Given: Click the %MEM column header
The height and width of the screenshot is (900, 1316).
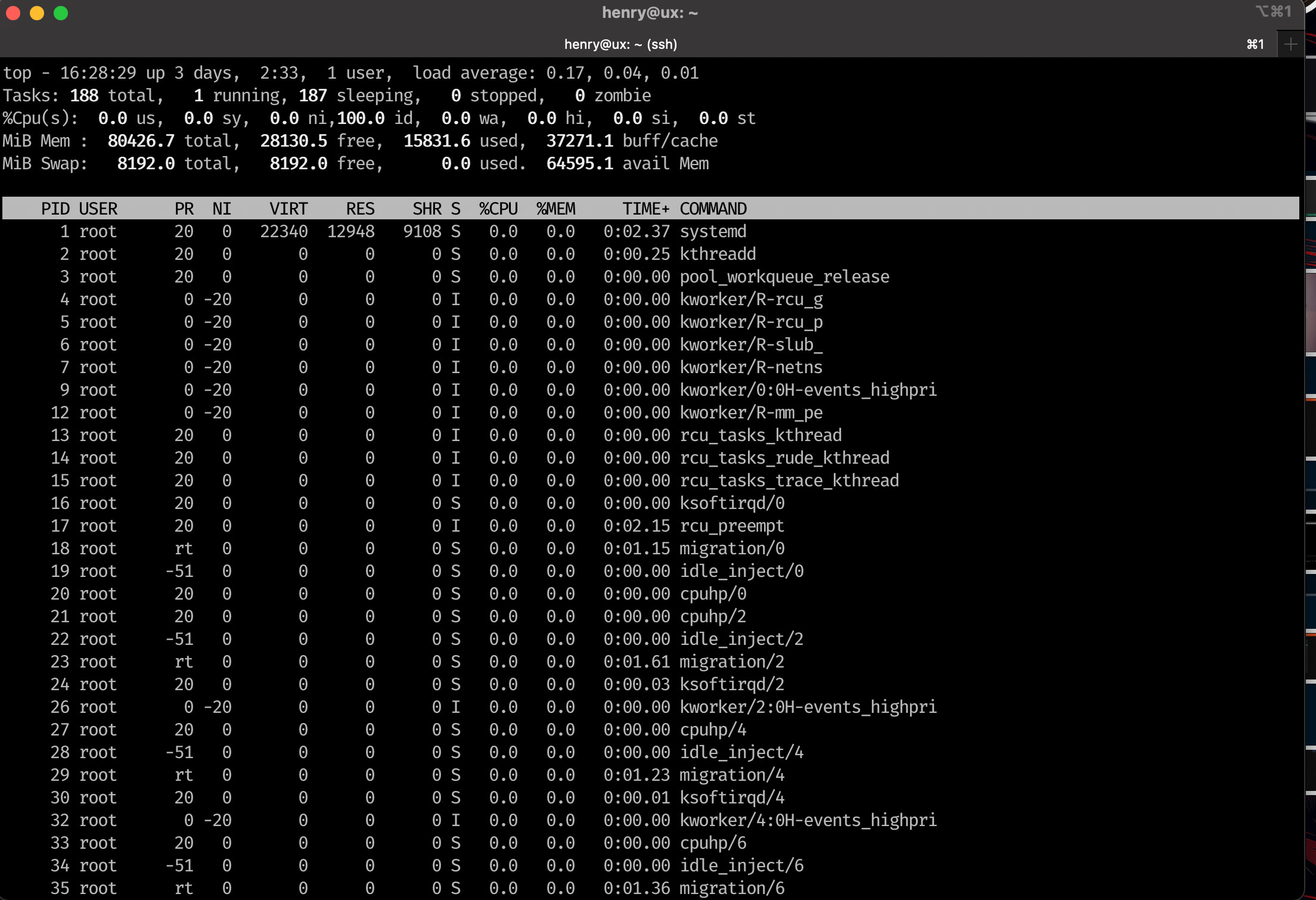Looking at the screenshot, I should pos(555,209).
